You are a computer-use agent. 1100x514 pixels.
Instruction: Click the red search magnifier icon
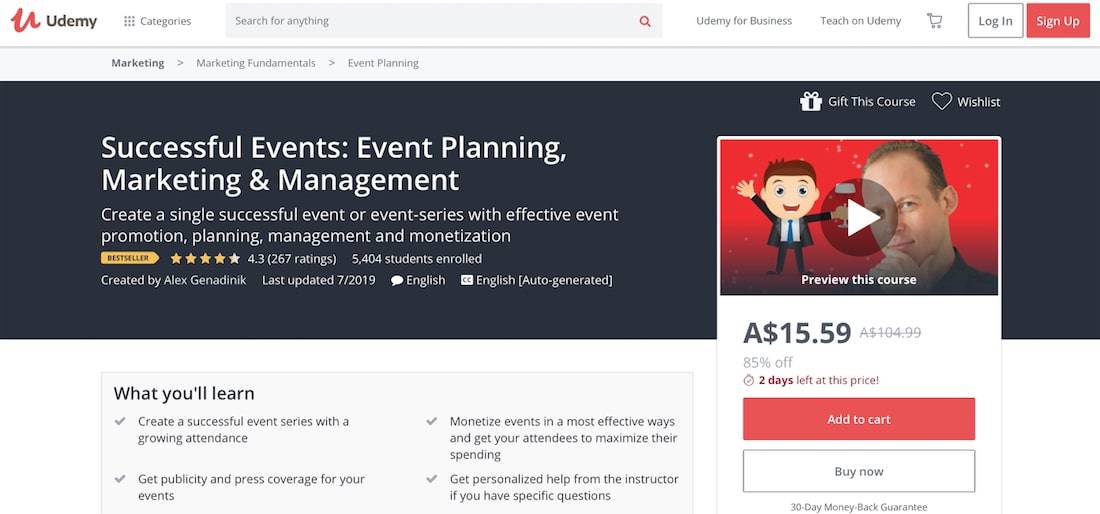(645, 21)
